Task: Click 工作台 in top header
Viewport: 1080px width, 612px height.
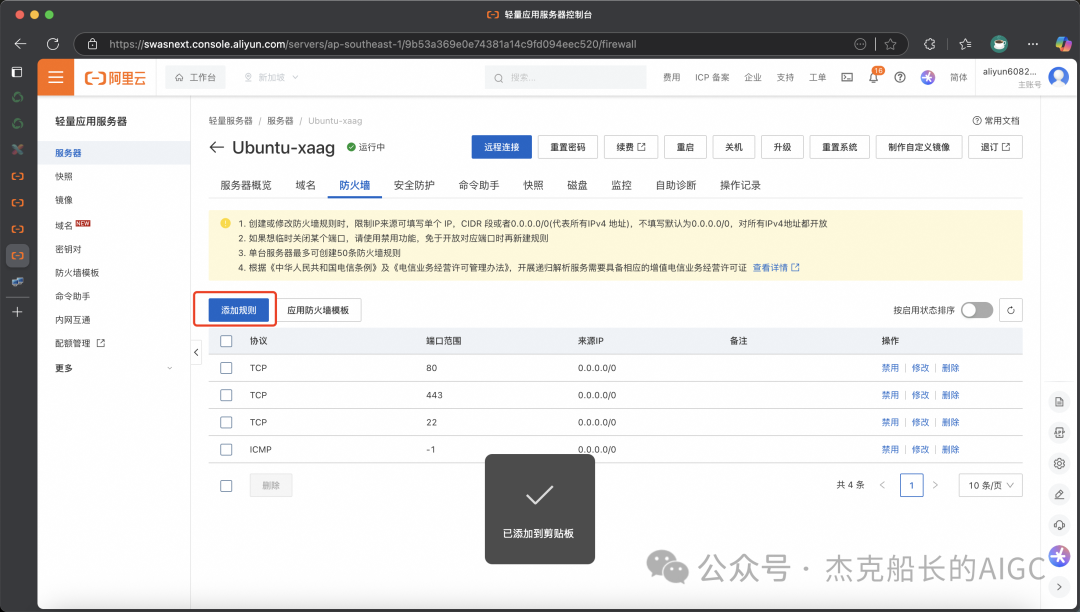Action: [196, 78]
